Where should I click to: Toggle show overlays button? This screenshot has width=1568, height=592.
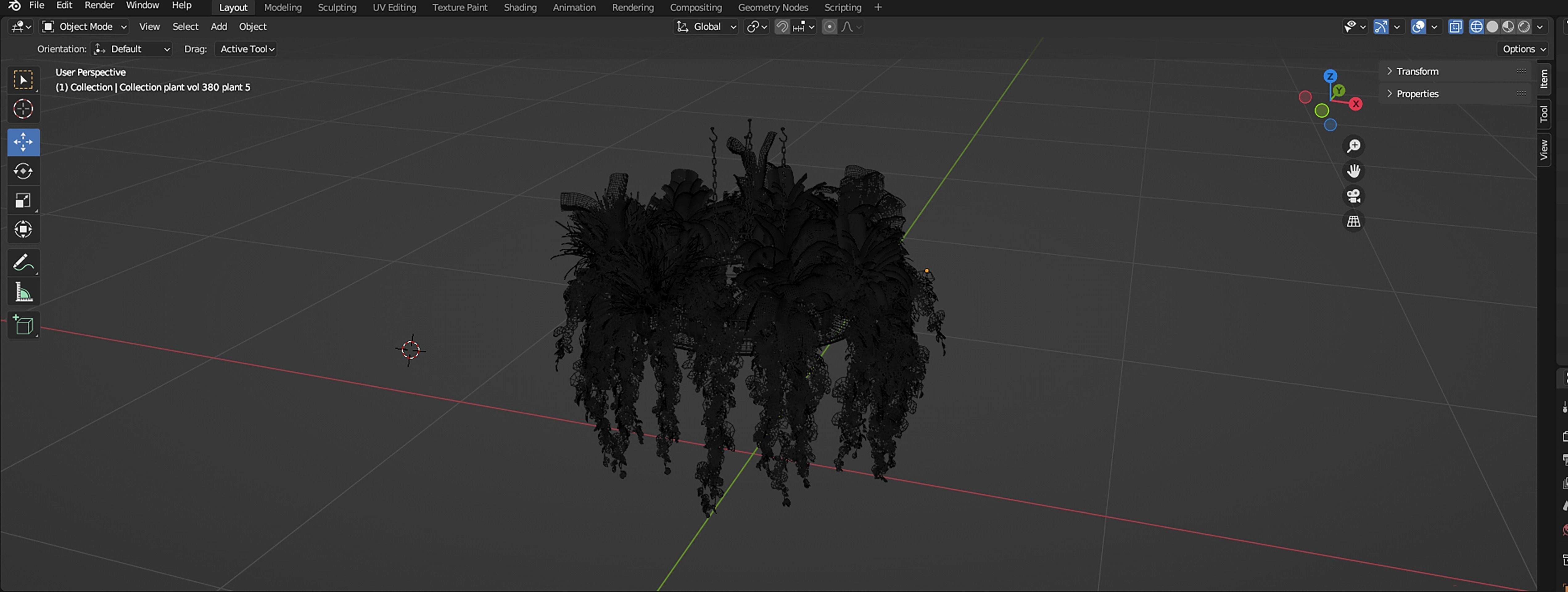point(1418,27)
